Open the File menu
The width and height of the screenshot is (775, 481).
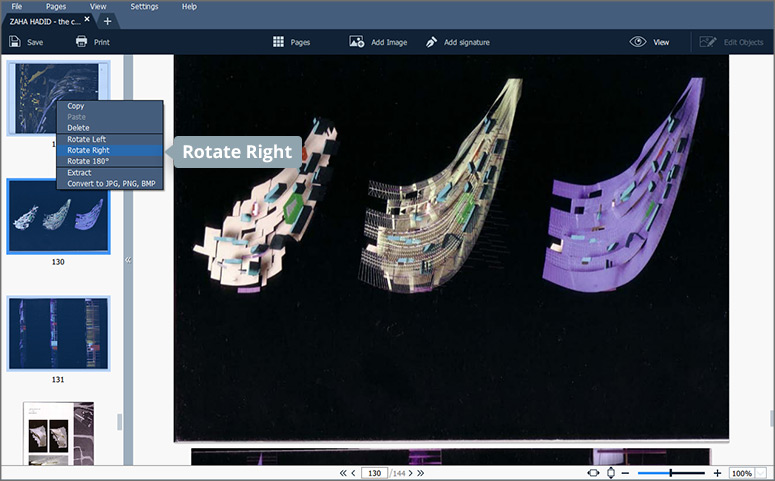17,6
